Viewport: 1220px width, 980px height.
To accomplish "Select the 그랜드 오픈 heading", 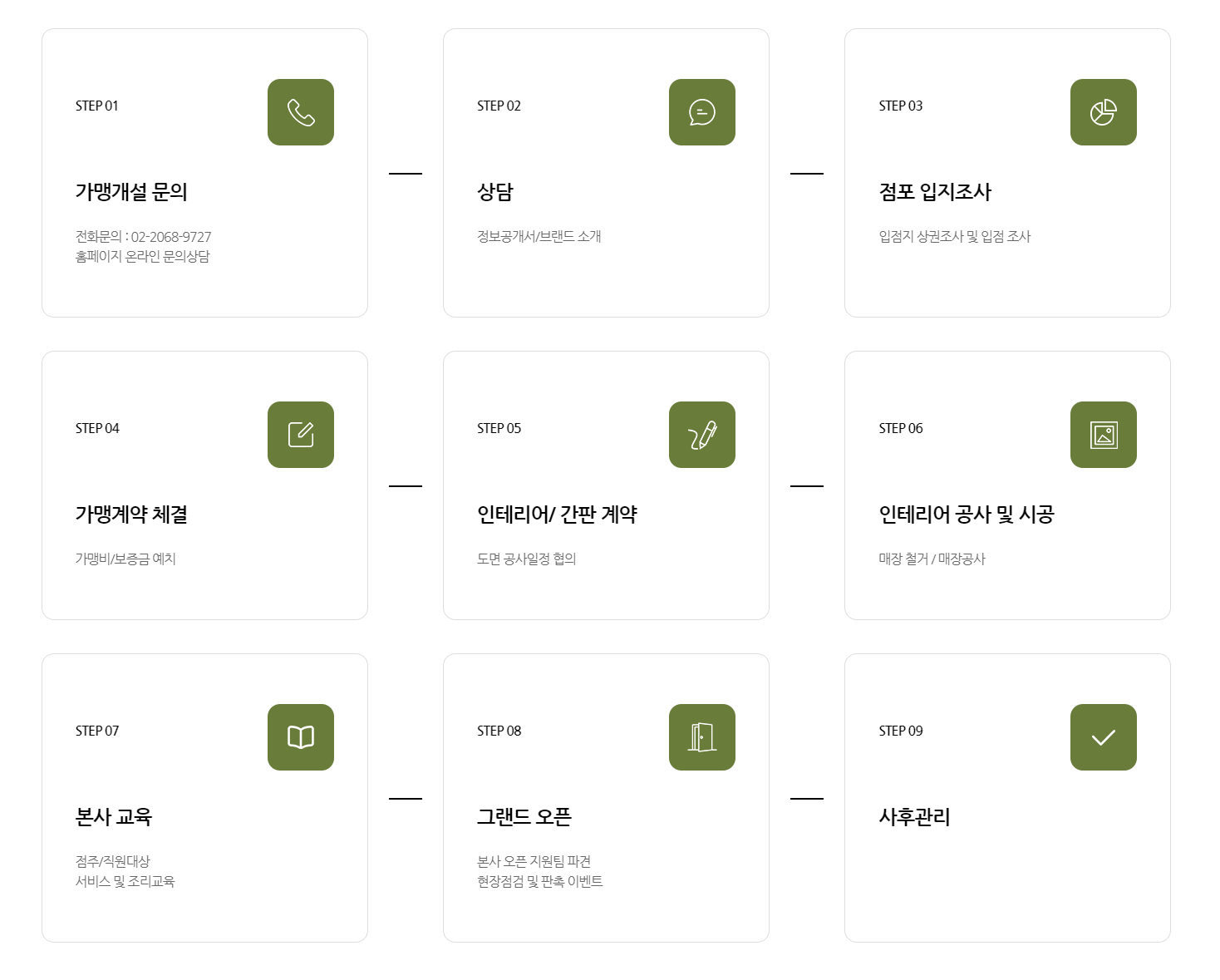I will point(524,817).
